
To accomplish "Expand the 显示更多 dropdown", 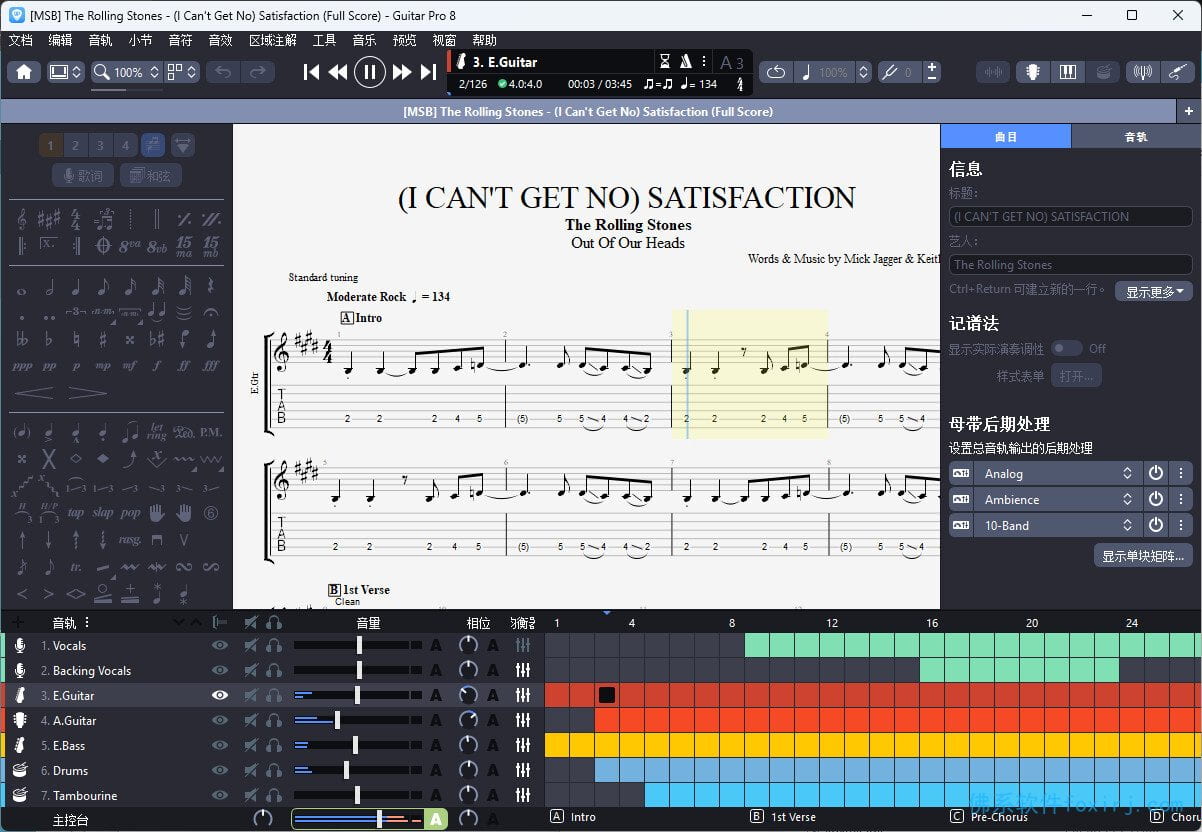I will 1153,292.
